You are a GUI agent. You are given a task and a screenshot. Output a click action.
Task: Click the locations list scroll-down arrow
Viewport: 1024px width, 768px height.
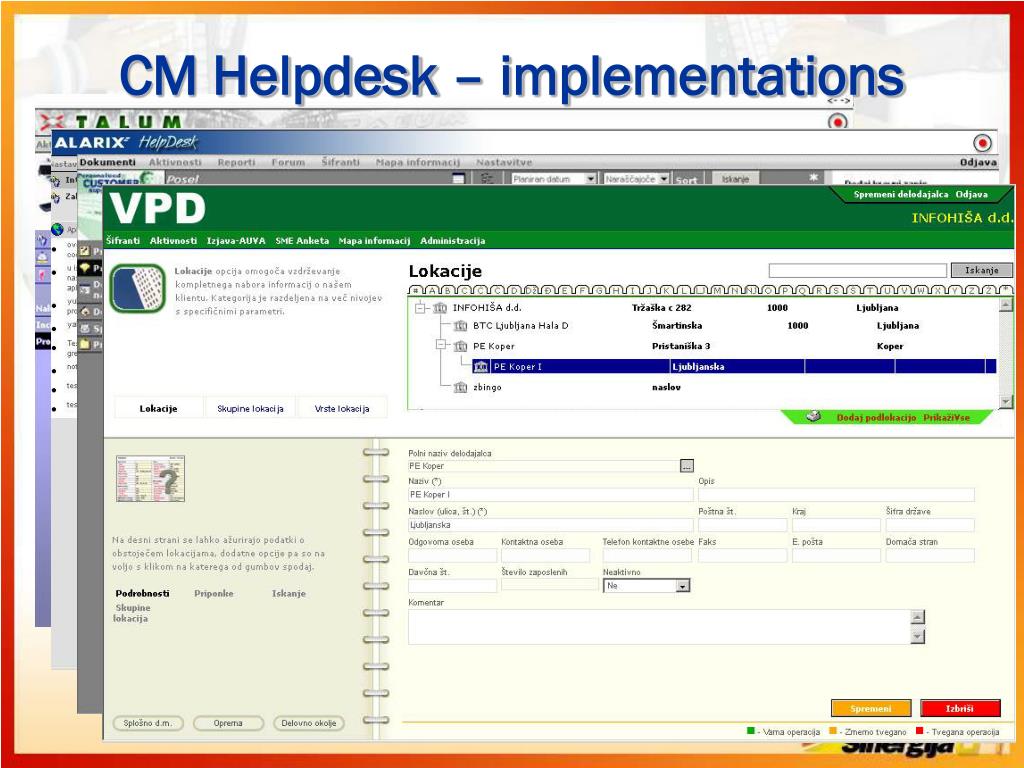pyautogui.click(x=1005, y=400)
